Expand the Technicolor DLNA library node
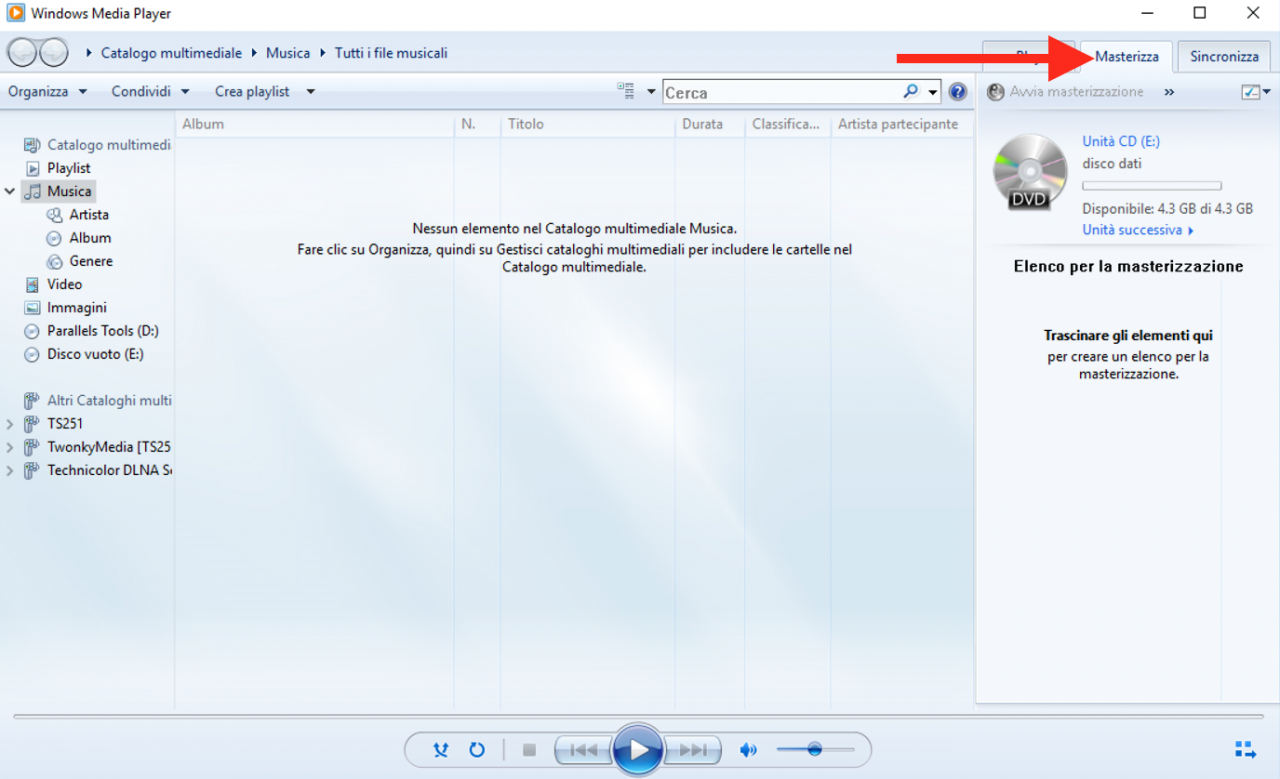The image size is (1280, 779). tap(10, 470)
